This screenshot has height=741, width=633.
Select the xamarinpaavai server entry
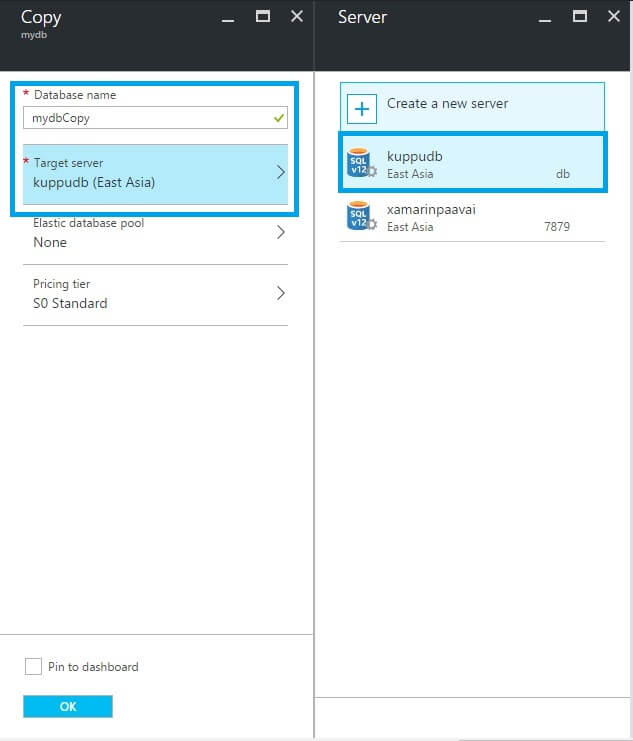point(470,217)
